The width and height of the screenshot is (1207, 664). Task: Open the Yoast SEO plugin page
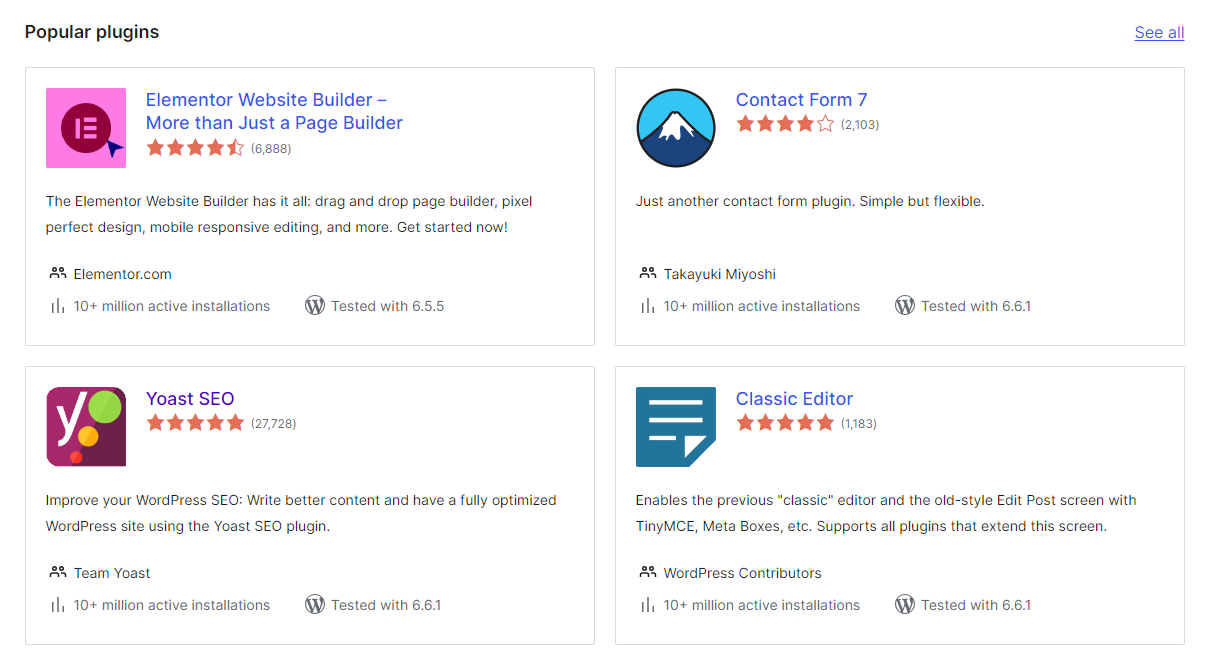click(190, 398)
